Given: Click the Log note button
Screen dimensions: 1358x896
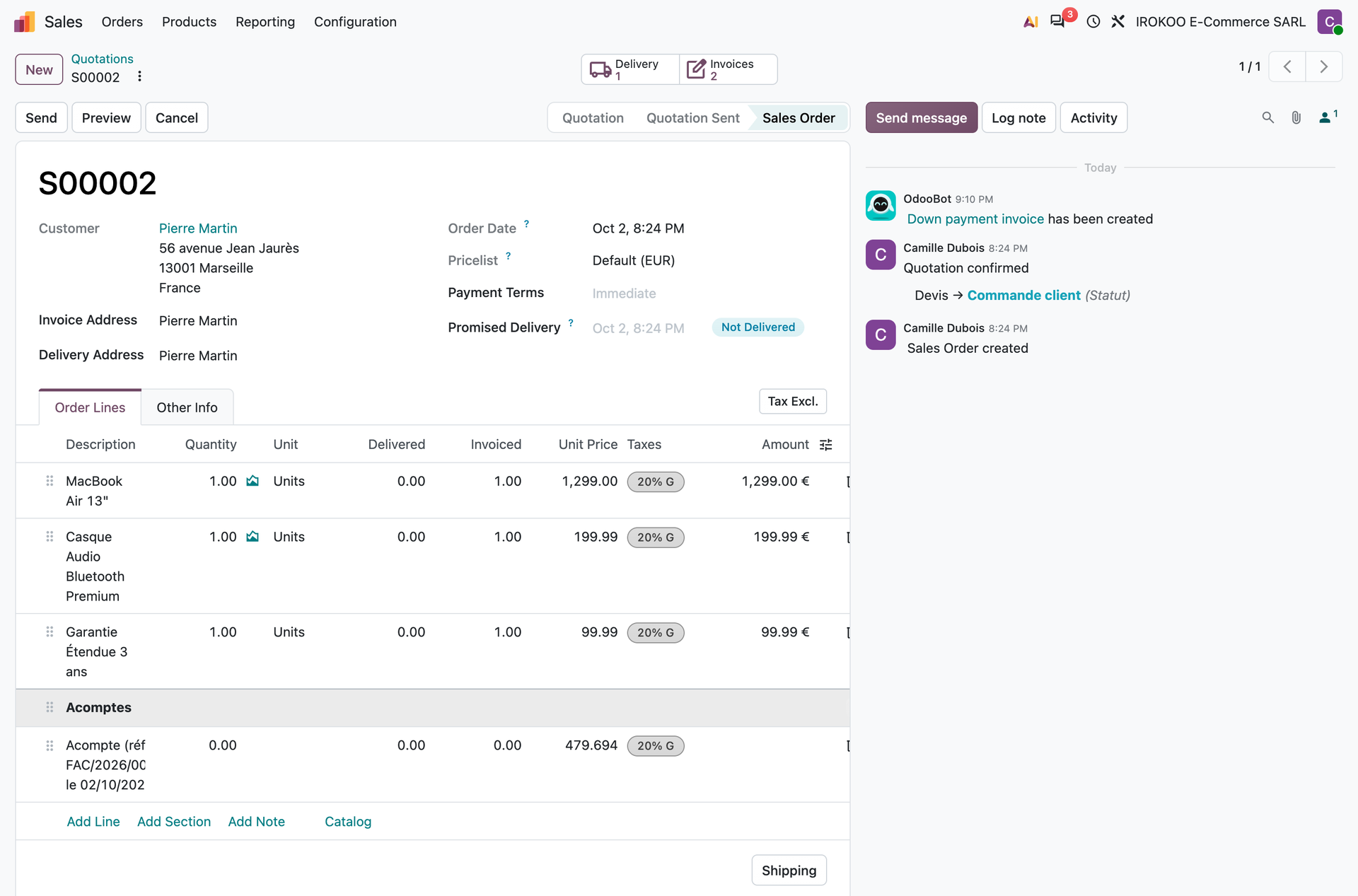Looking at the screenshot, I should coord(1018,118).
